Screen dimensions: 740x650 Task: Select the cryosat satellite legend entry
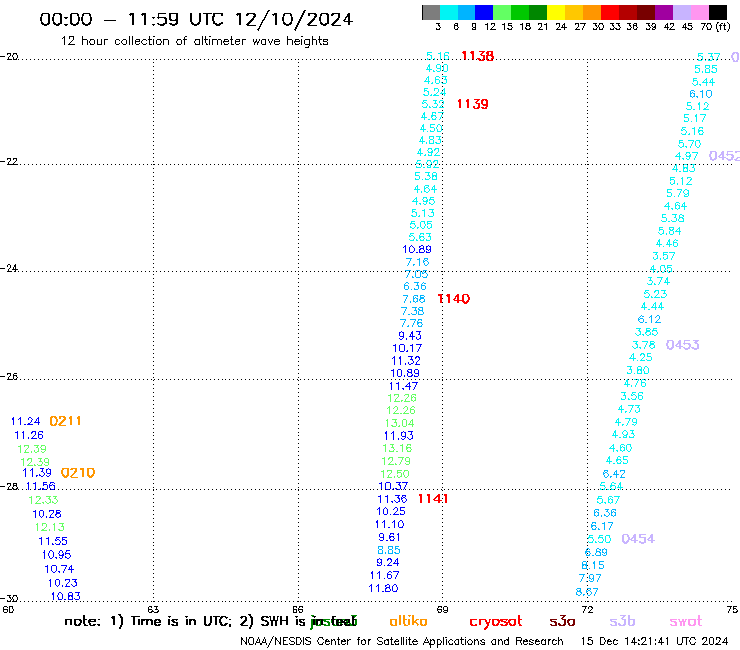496,622
